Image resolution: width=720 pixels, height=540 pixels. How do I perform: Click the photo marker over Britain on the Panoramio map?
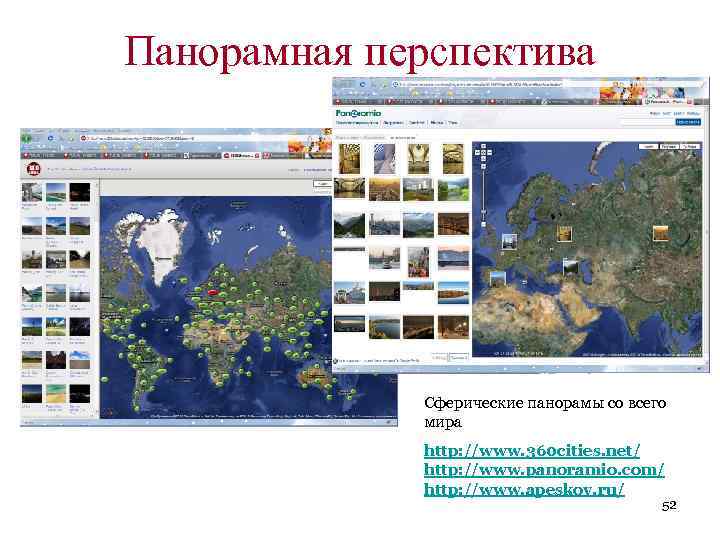tap(509, 242)
